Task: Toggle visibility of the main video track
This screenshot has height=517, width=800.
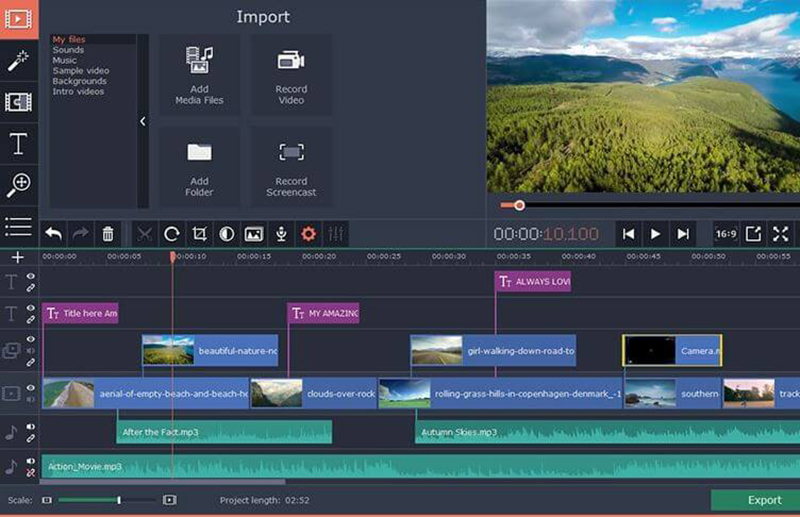Action: (31, 387)
